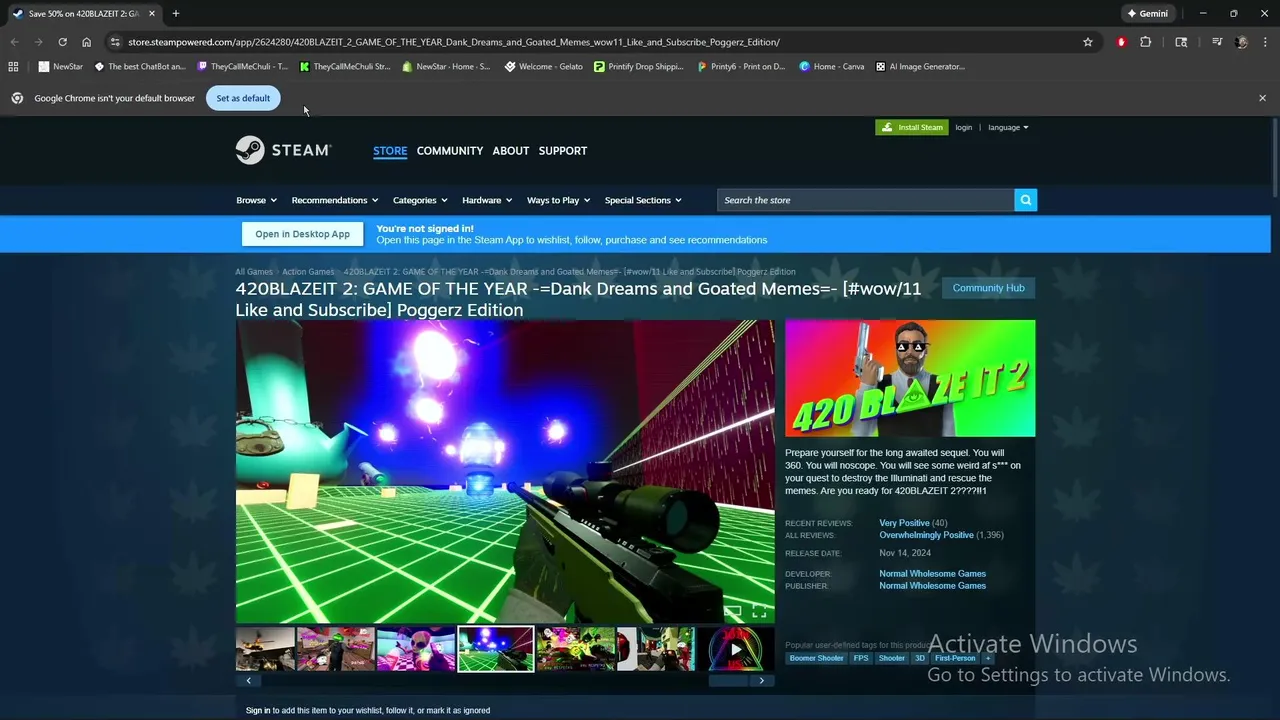Screen dimensions: 1280x720
Task: Reload the page with the browser refresh icon
Action: click(62, 42)
